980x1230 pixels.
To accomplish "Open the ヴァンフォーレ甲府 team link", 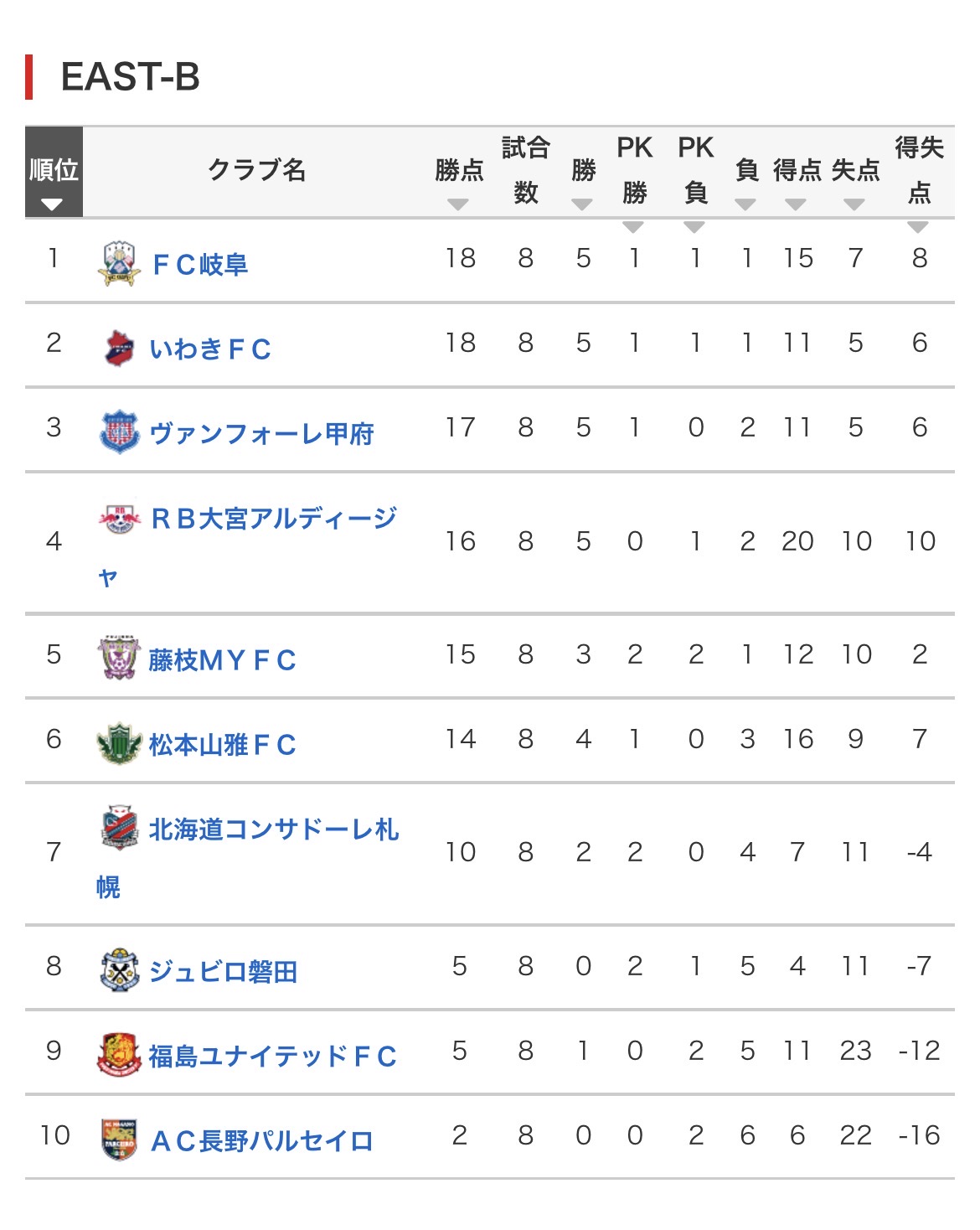I will [261, 433].
